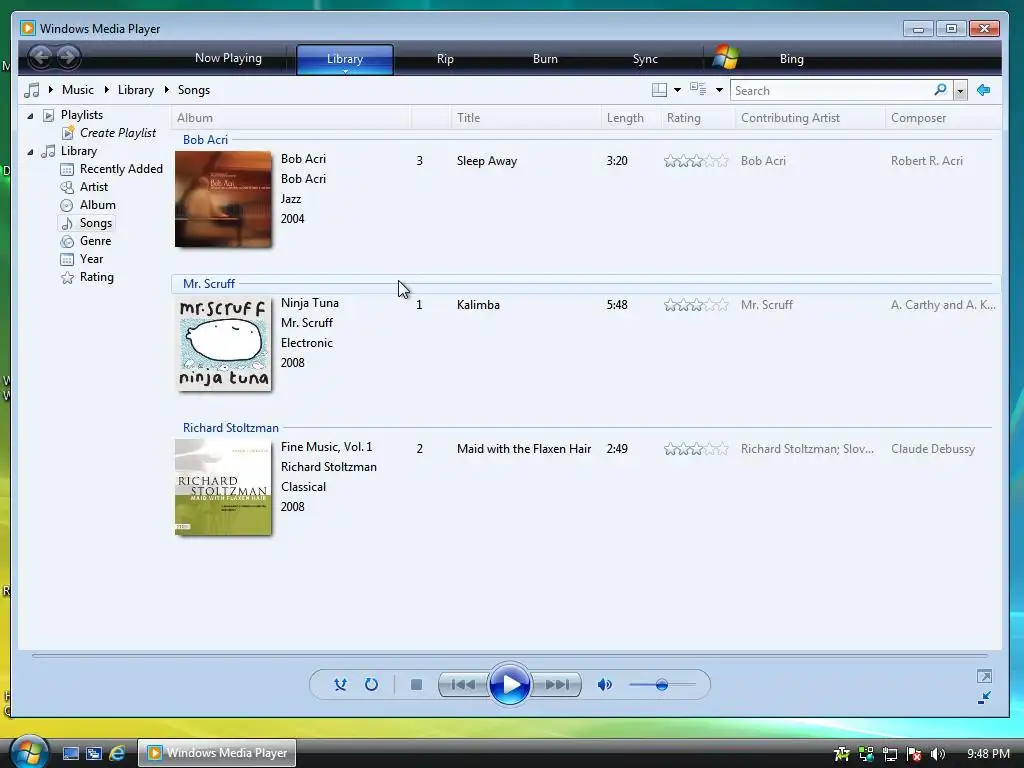Viewport: 1024px width, 768px height.
Task: Click the music note category icon in breadcrumb
Action: point(31,90)
